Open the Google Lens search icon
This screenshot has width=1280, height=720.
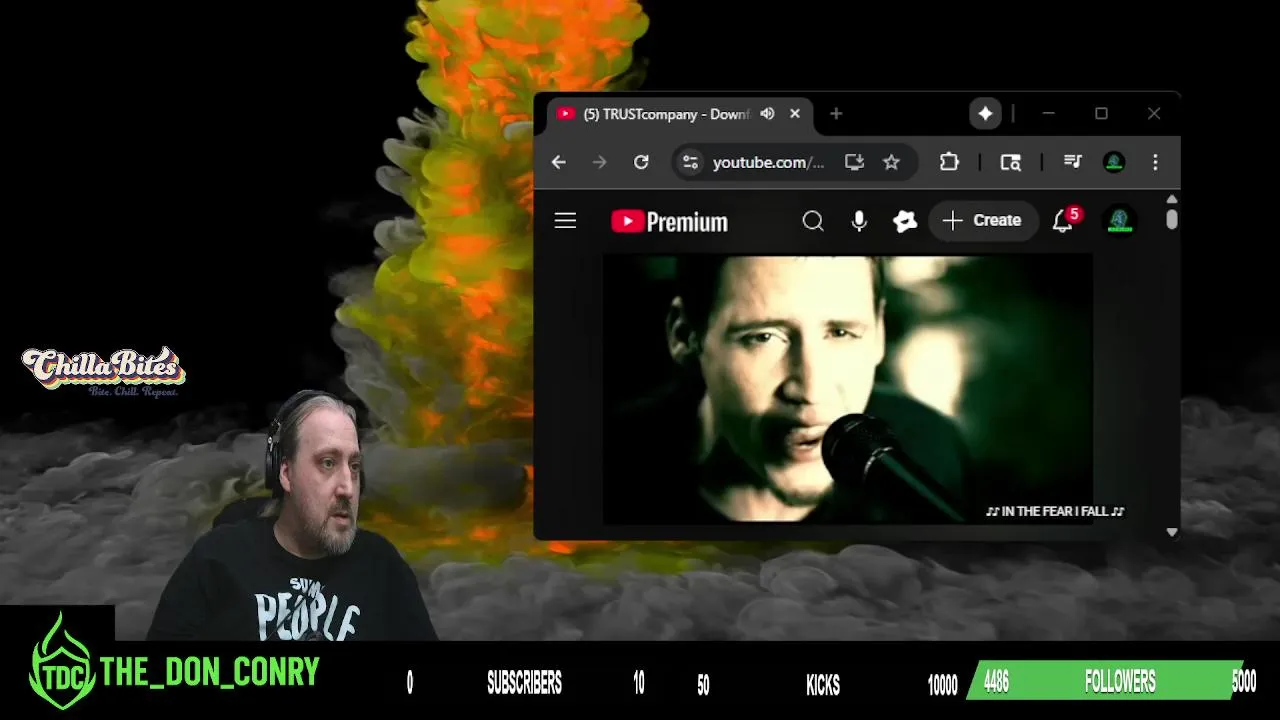pos(1011,162)
